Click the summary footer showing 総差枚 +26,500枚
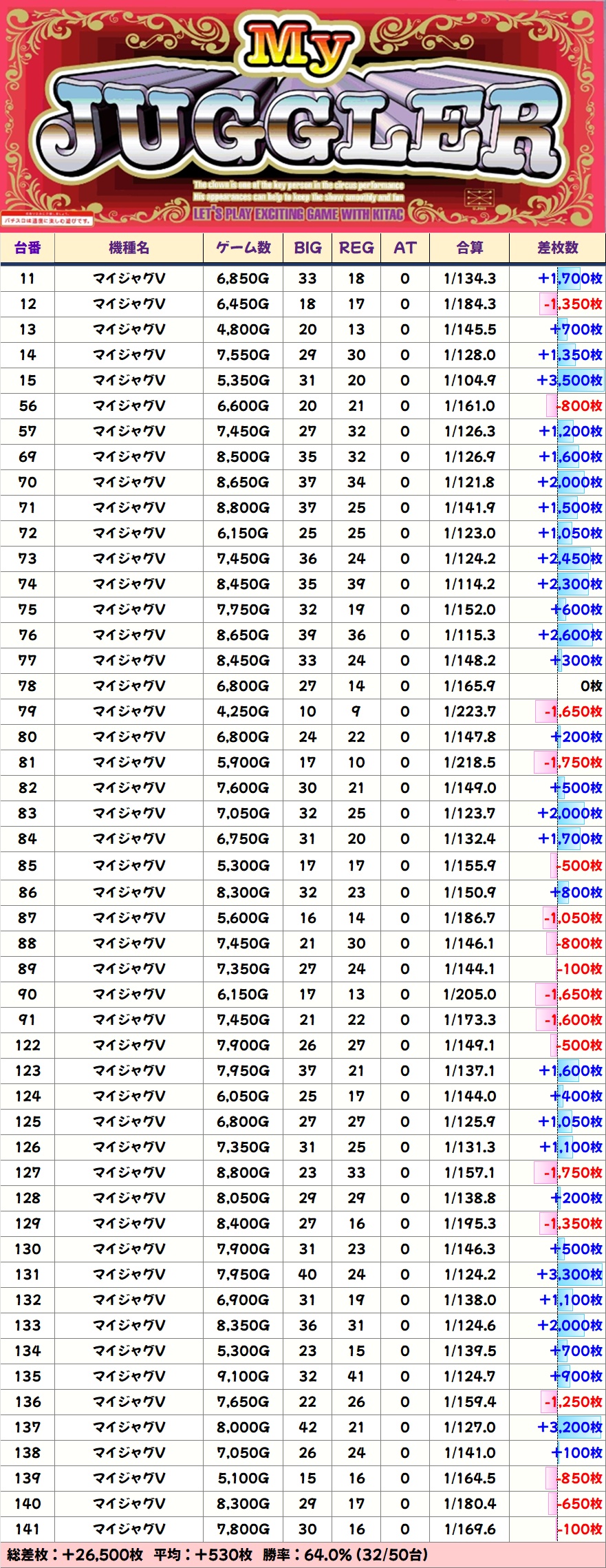This screenshot has width=606, height=1568. coord(218,1554)
